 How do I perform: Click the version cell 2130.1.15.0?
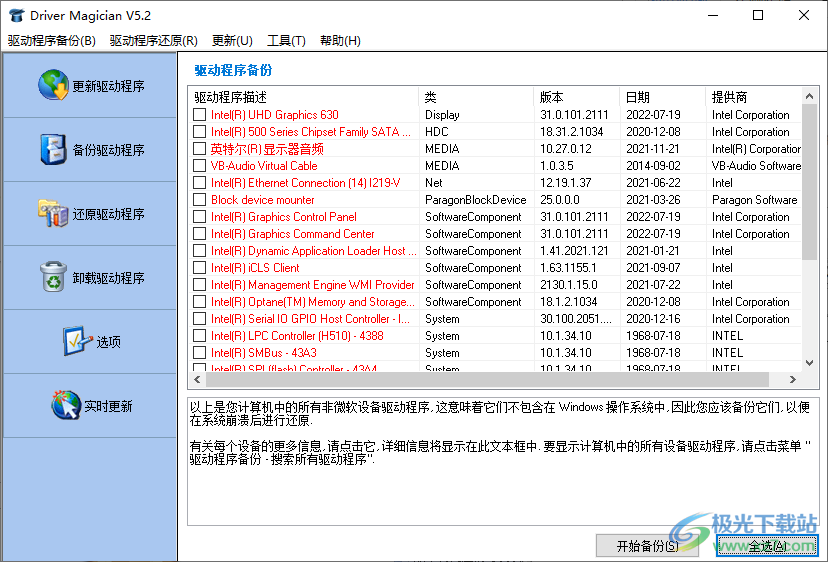point(568,285)
